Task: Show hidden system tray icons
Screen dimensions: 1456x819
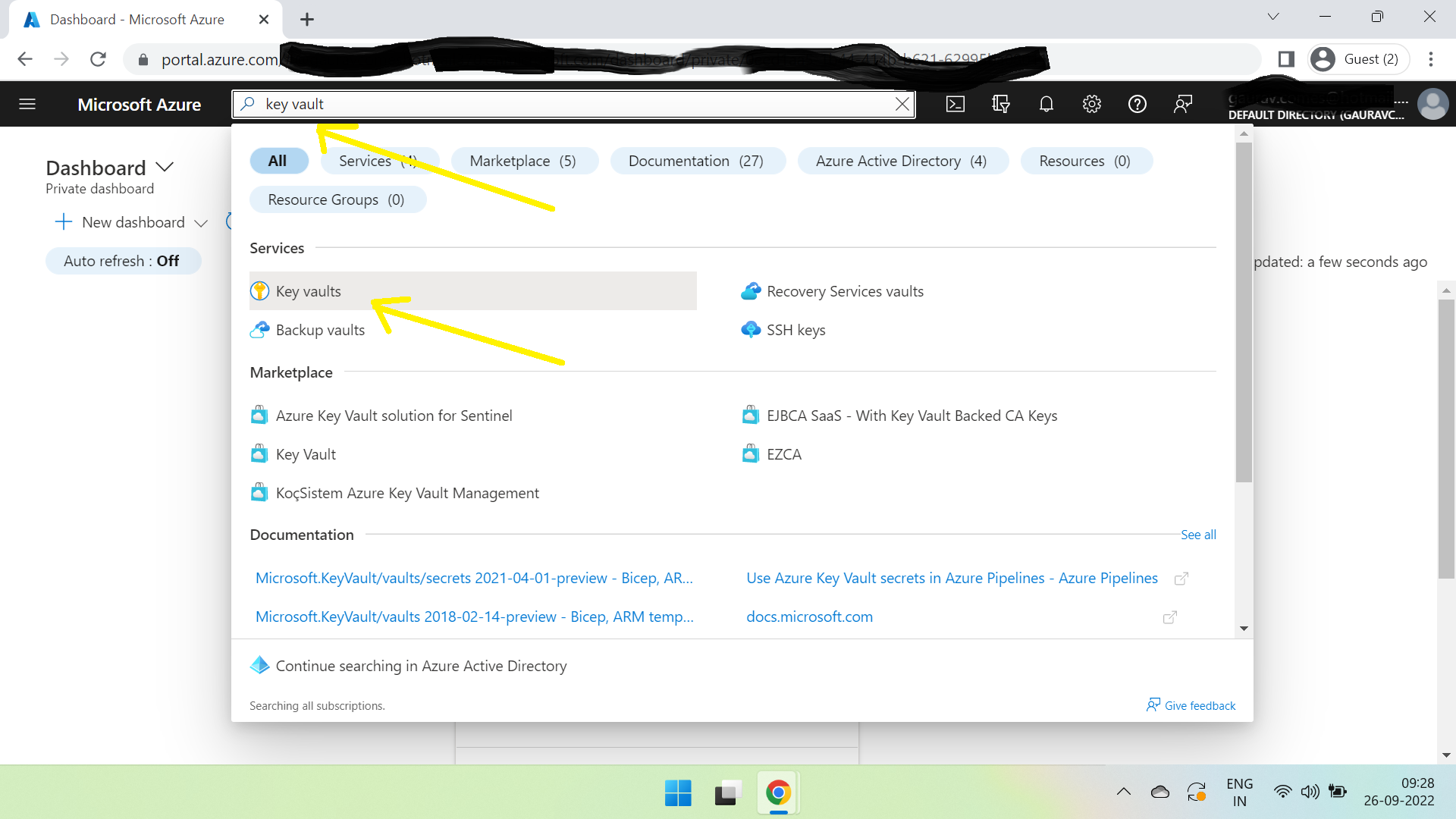Action: pyautogui.click(x=1124, y=792)
